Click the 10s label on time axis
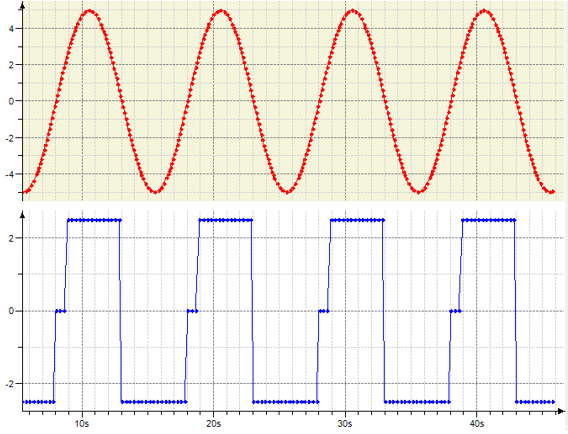 pos(82,423)
